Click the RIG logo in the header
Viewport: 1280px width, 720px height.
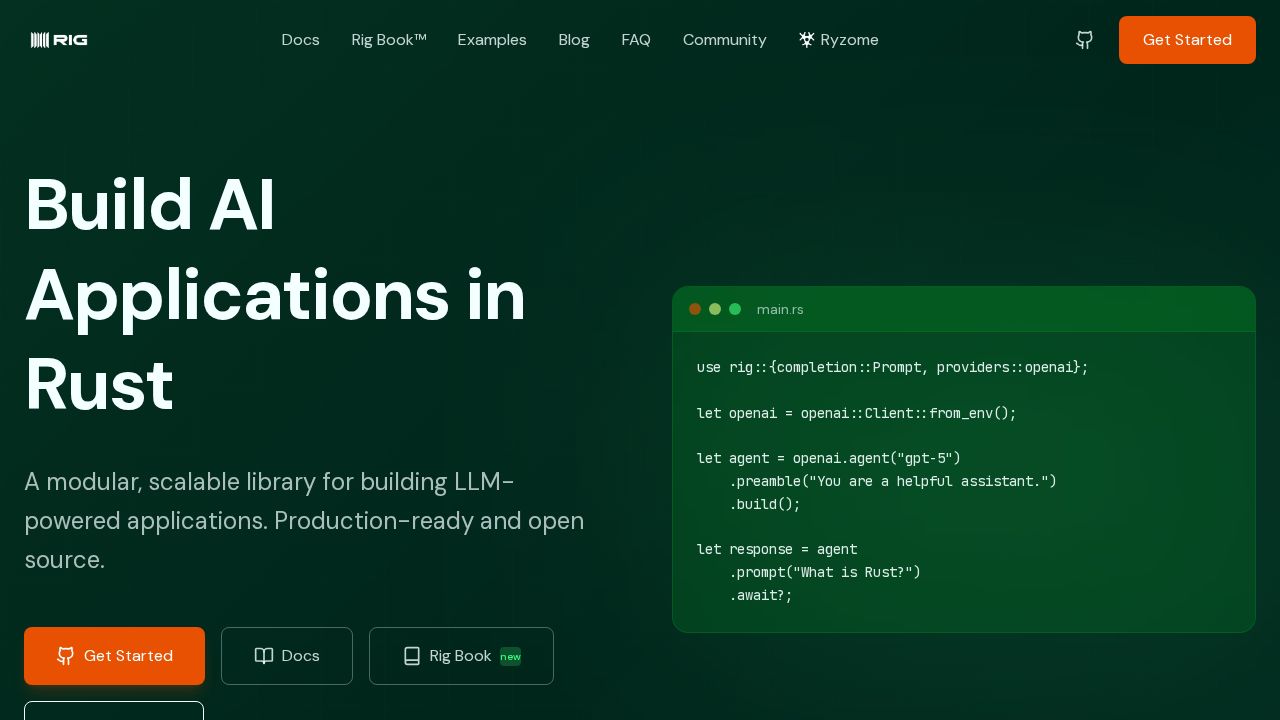(59, 40)
